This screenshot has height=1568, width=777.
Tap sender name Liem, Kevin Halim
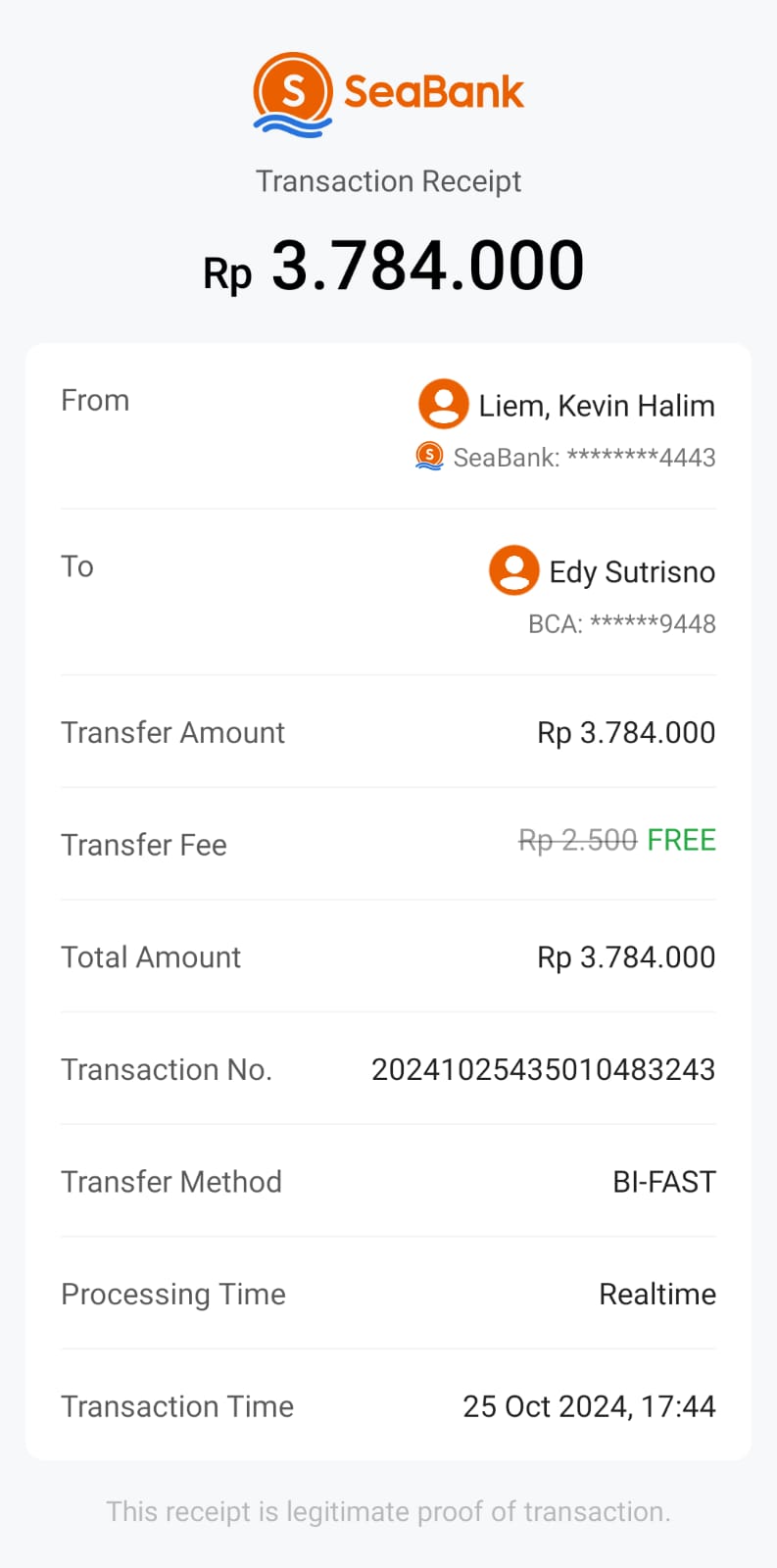596,406
